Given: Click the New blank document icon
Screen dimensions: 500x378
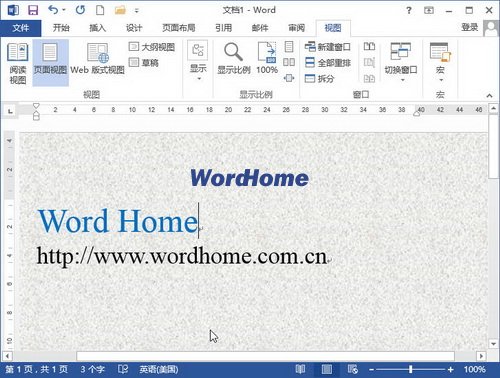Looking at the screenshot, I should coord(100,10).
